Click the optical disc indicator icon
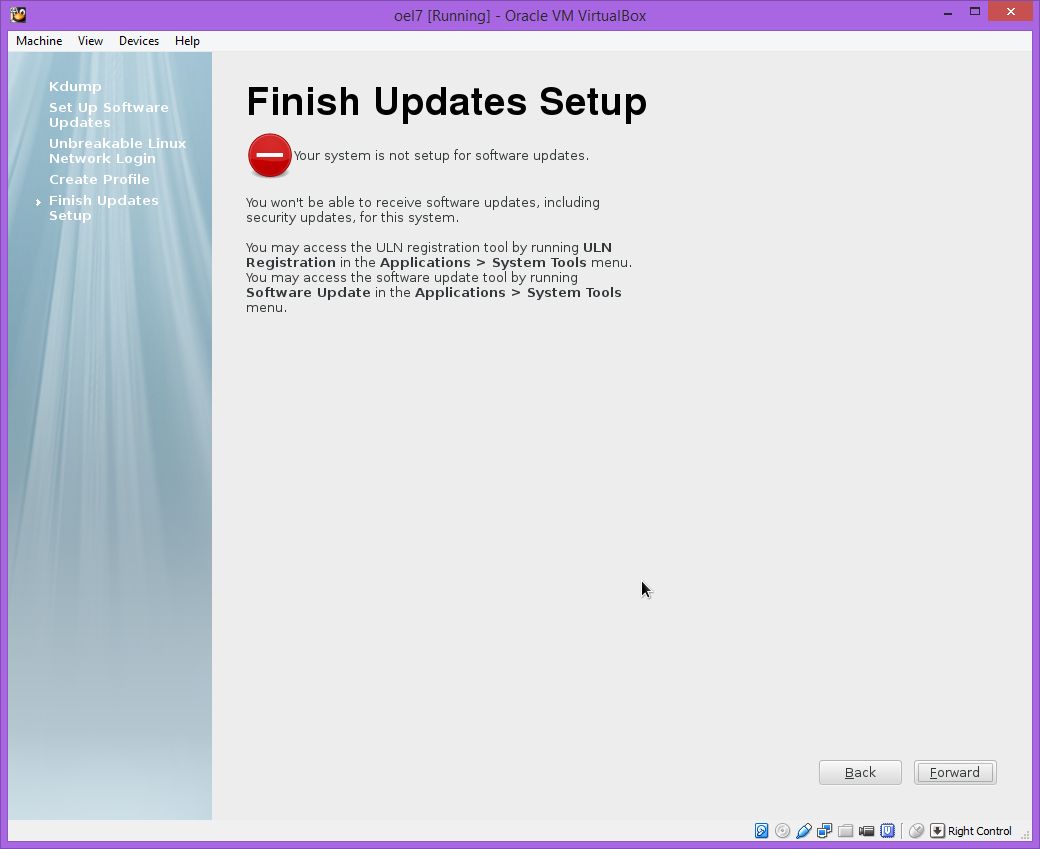The image size is (1040, 849). point(783,830)
